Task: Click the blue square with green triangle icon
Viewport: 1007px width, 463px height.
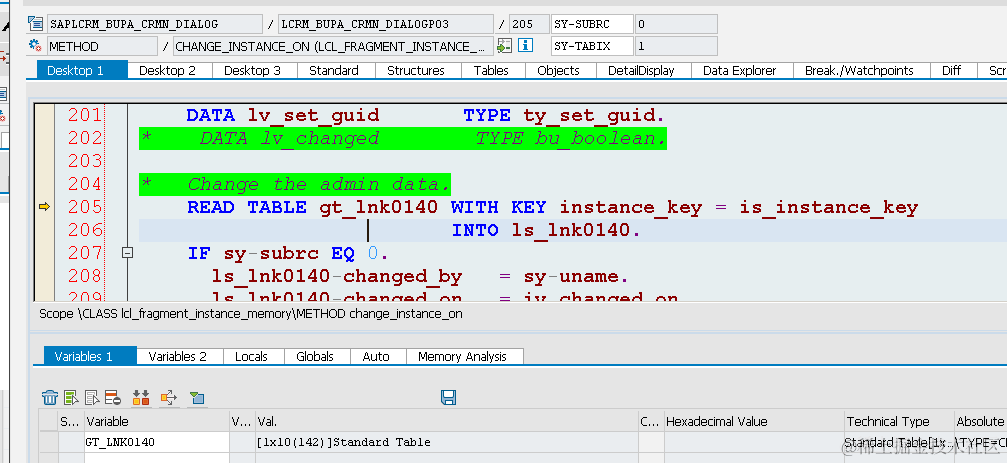Action: 197,398
